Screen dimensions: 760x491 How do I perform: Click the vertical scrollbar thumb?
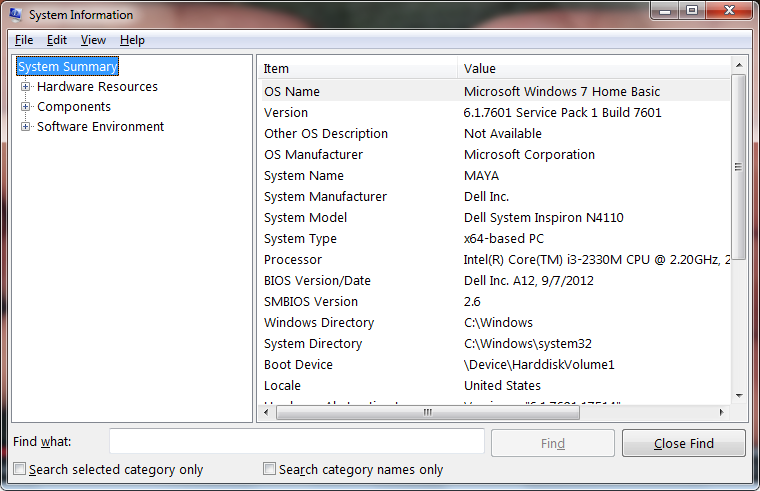739,167
